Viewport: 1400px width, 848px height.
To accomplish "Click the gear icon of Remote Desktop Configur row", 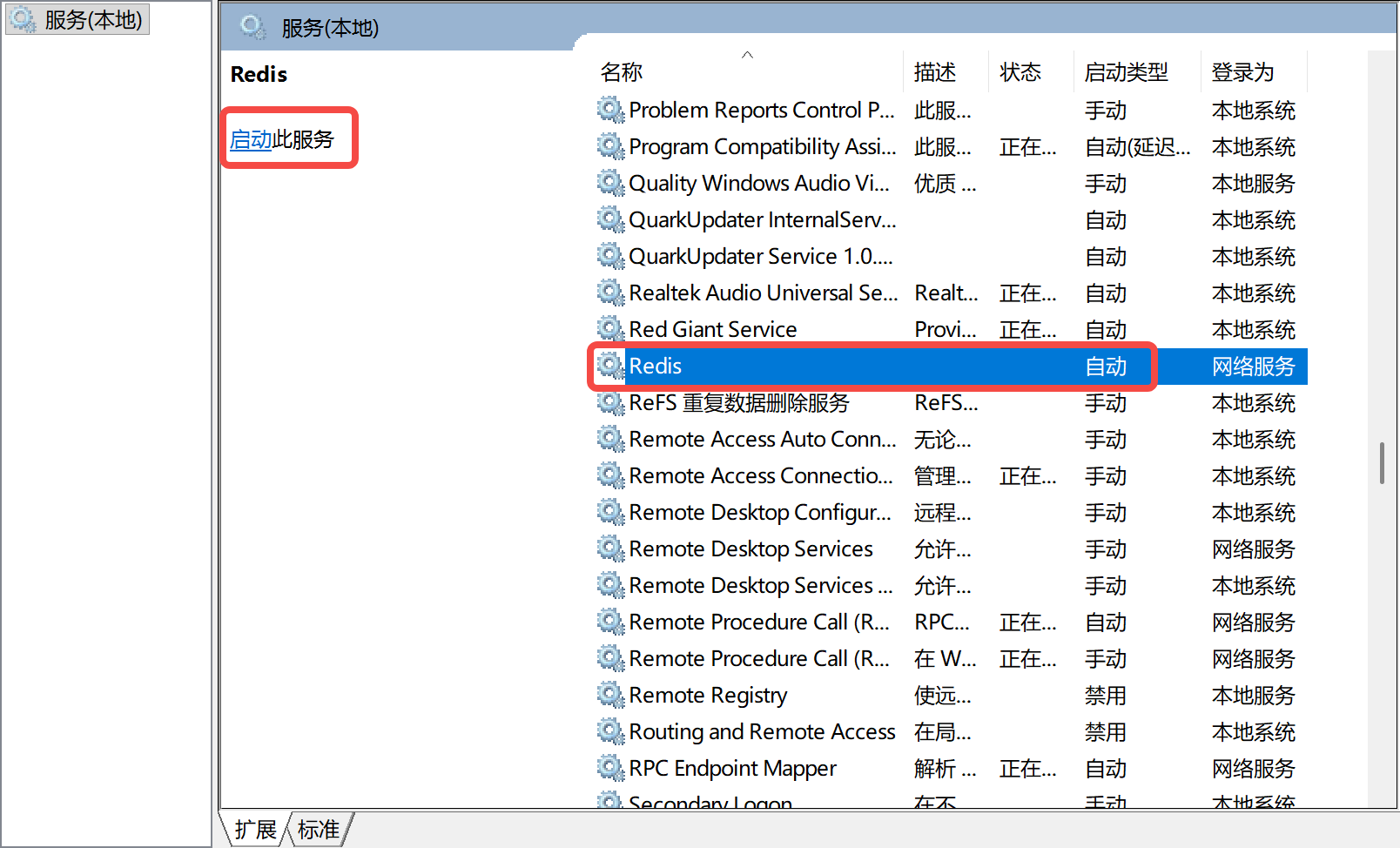I will click(610, 513).
